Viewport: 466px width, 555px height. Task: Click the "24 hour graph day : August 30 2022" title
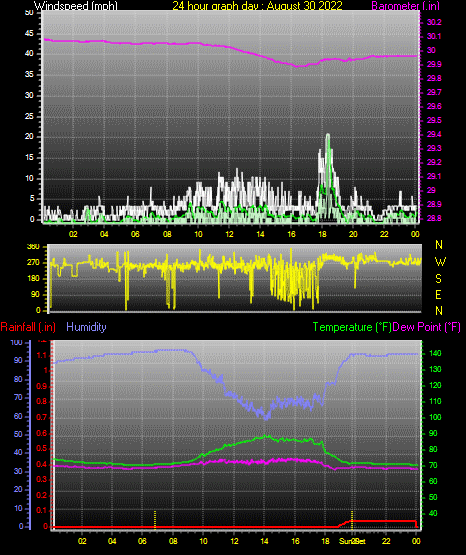click(x=257, y=6)
